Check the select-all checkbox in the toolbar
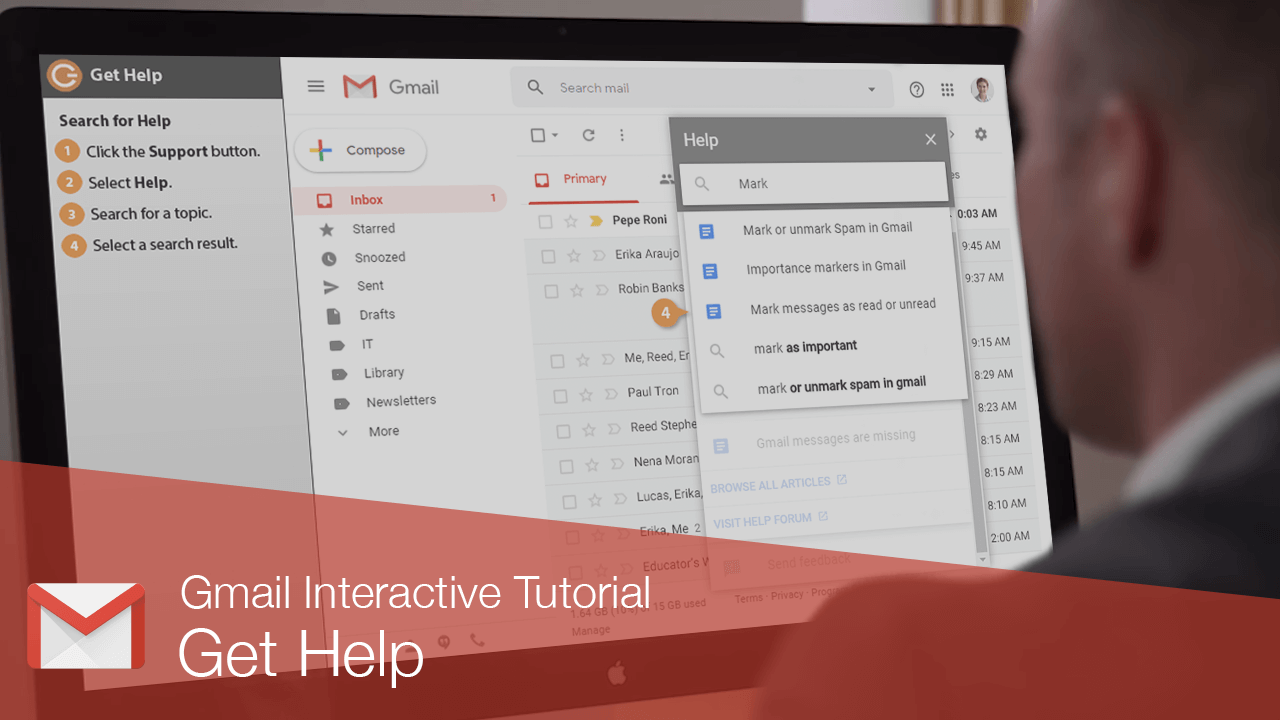 (536, 134)
